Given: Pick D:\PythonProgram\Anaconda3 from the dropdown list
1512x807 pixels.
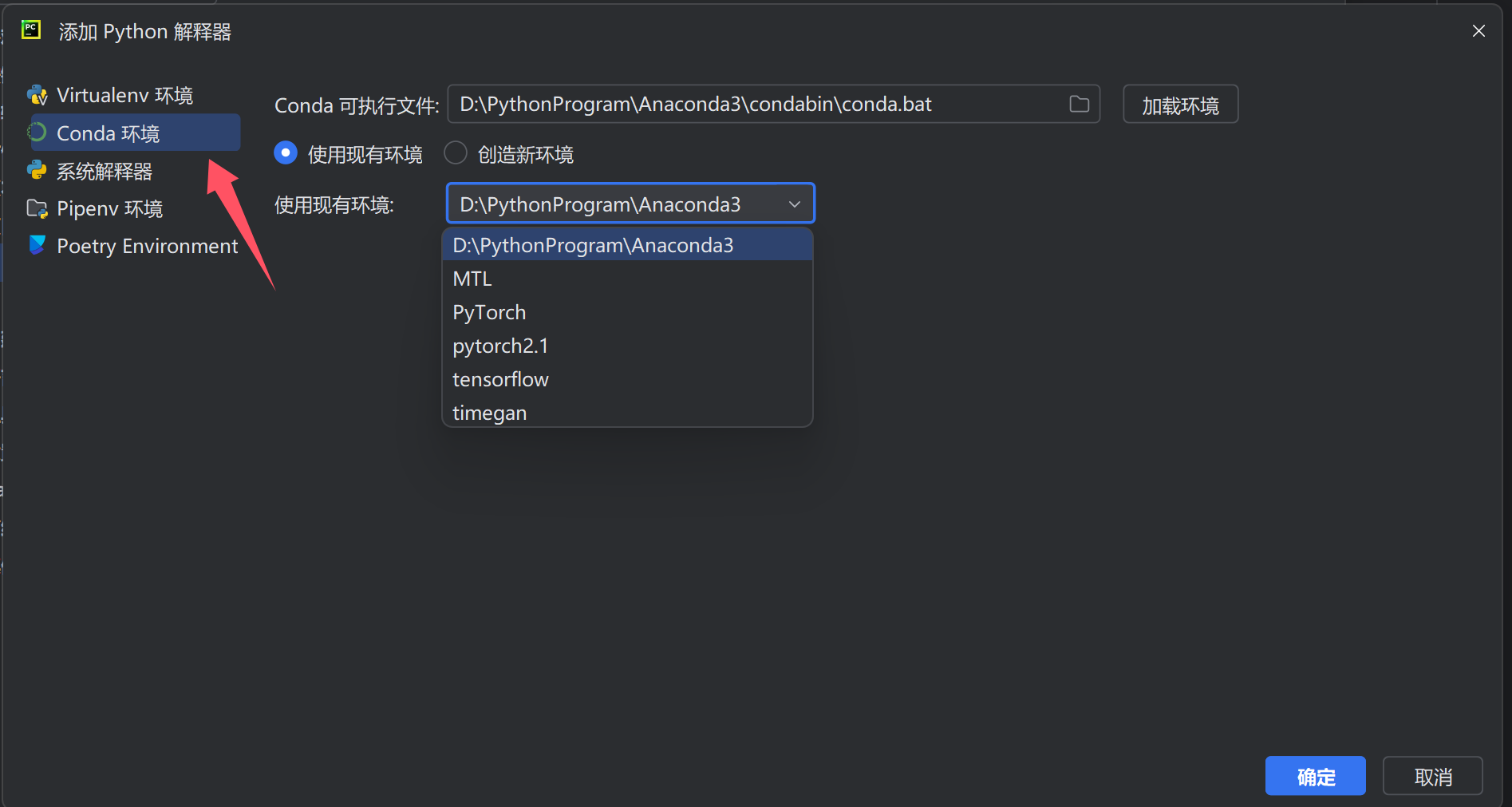Looking at the screenshot, I should click(x=627, y=245).
